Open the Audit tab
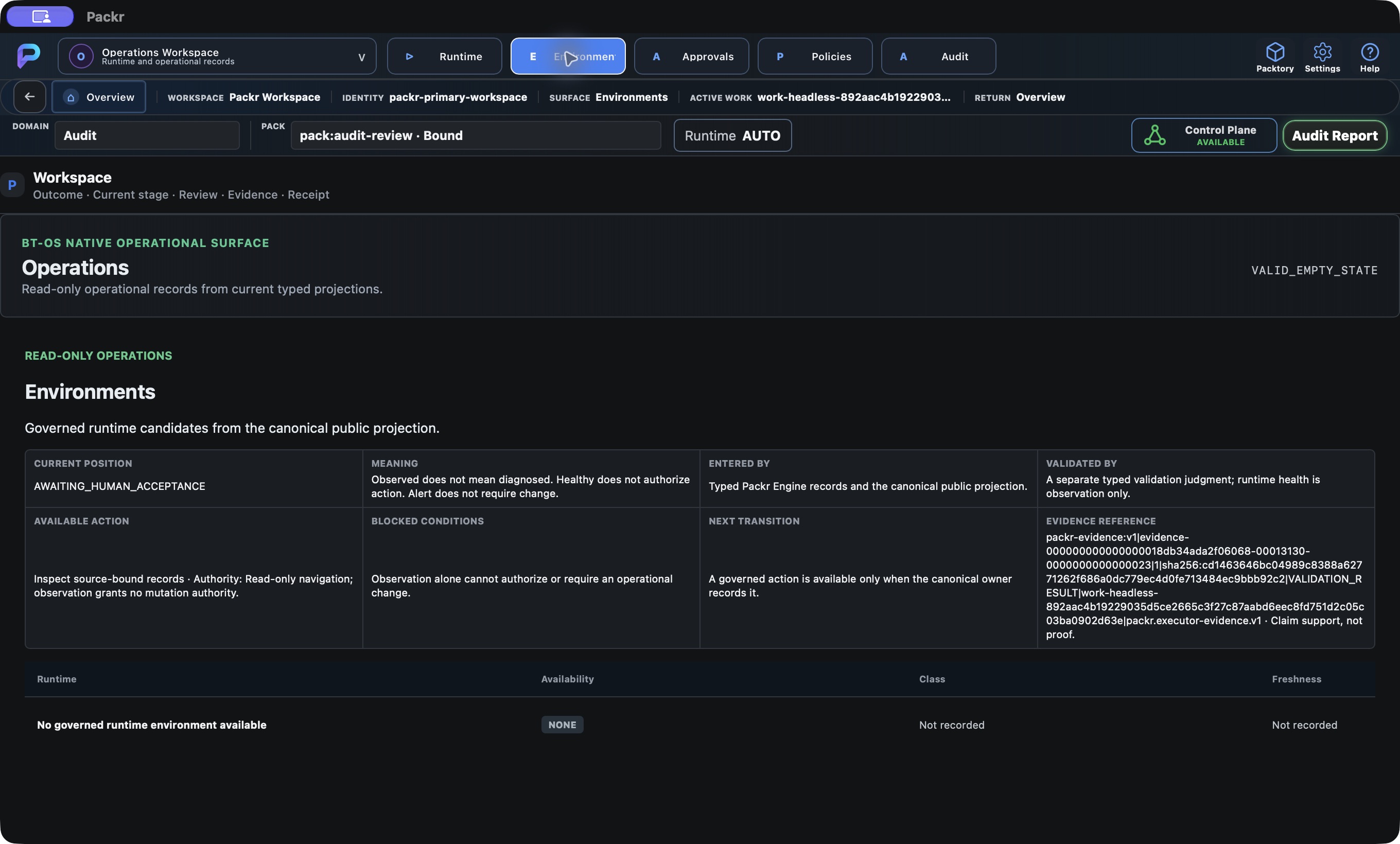Image resolution: width=1400 pixels, height=844 pixels. click(x=938, y=56)
